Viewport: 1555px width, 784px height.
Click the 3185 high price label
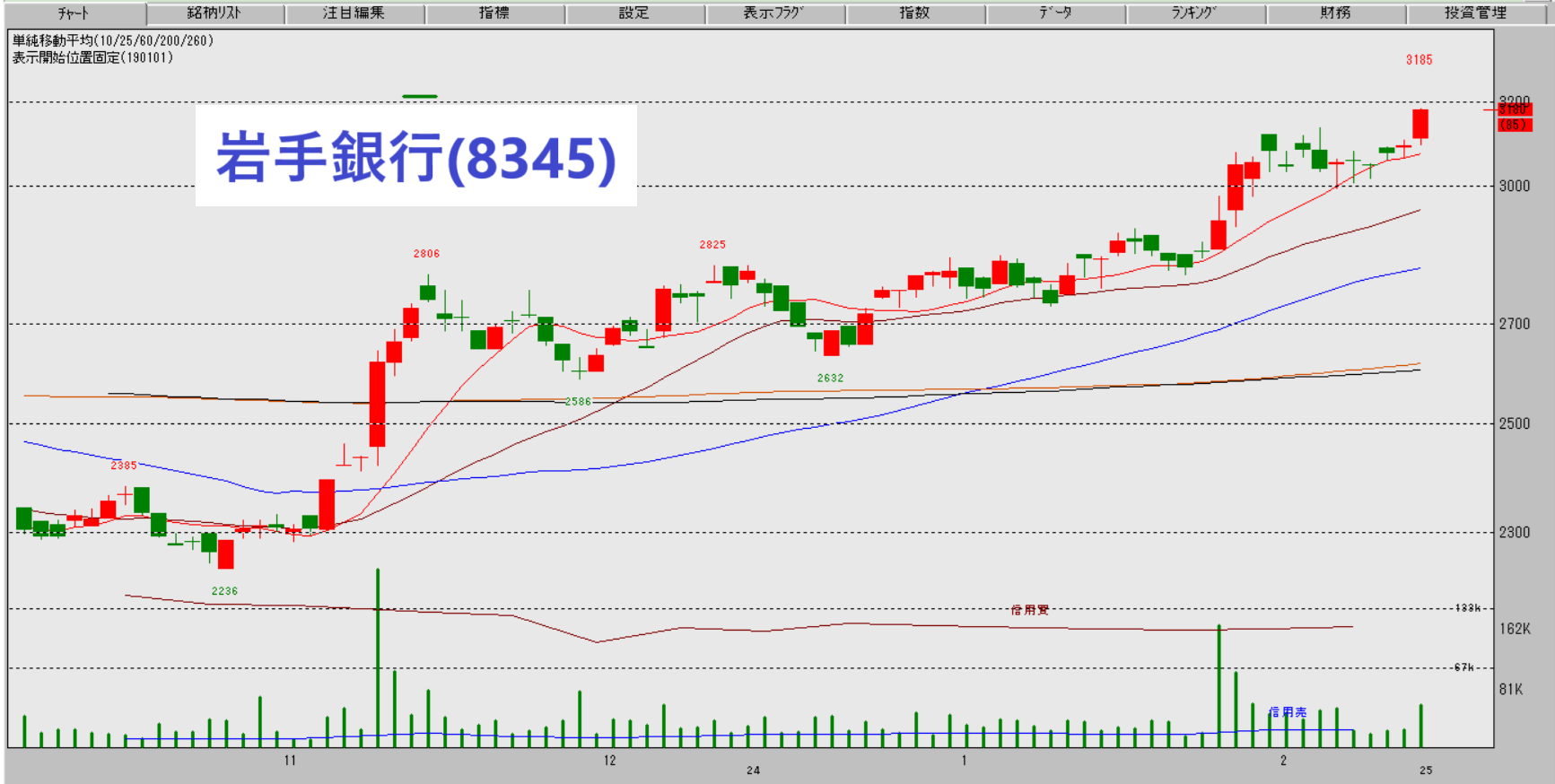pyautogui.click(x=1419, y=60)
